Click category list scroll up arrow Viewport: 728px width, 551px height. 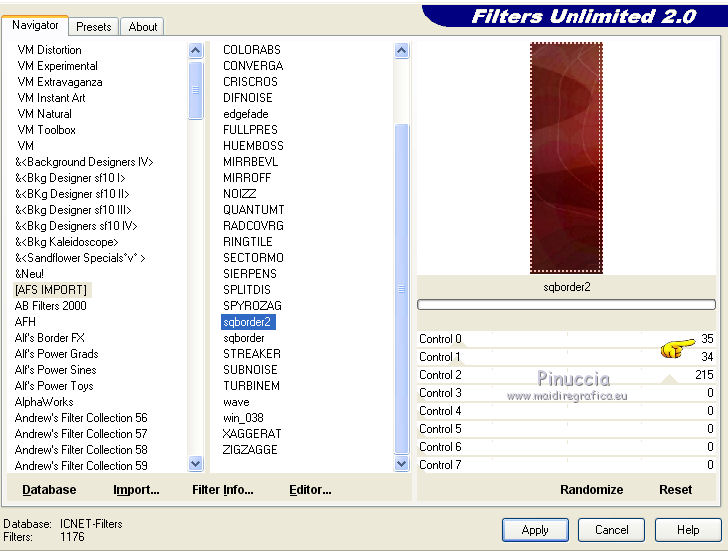click(x=195, y=50)
